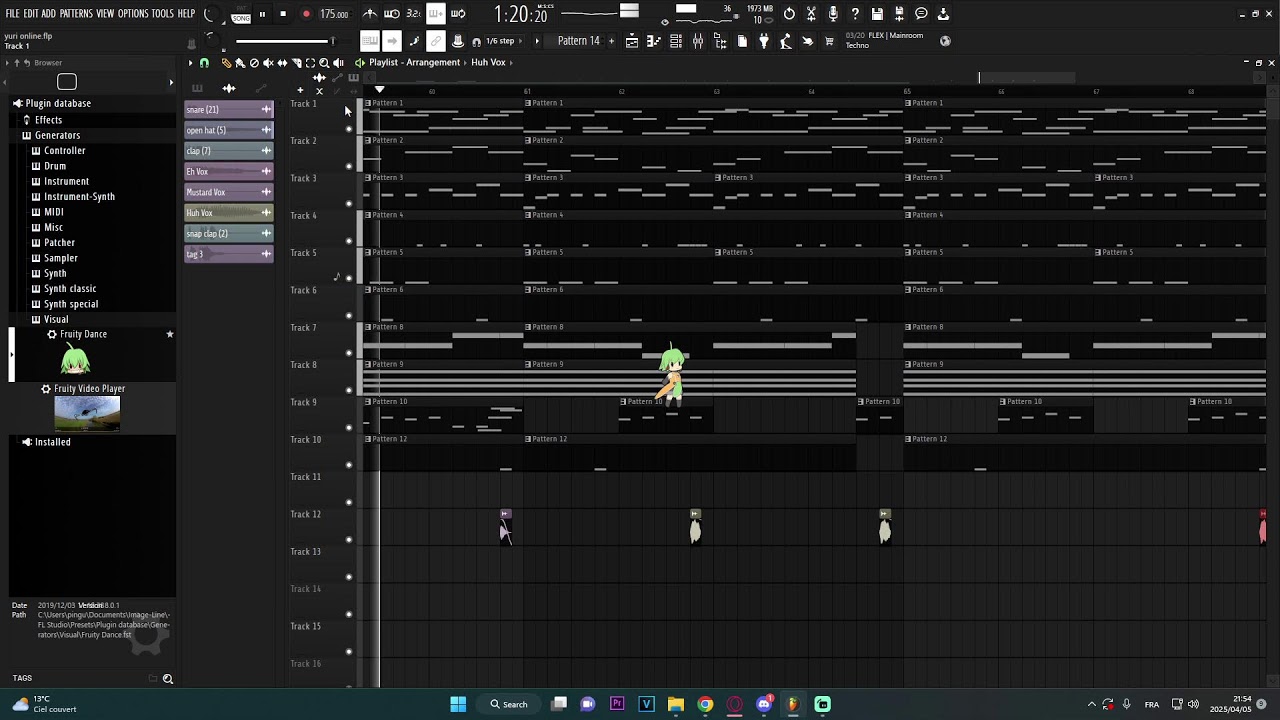
Task: Open the Channel rack view icon
Action: click(x=676, y=41)
